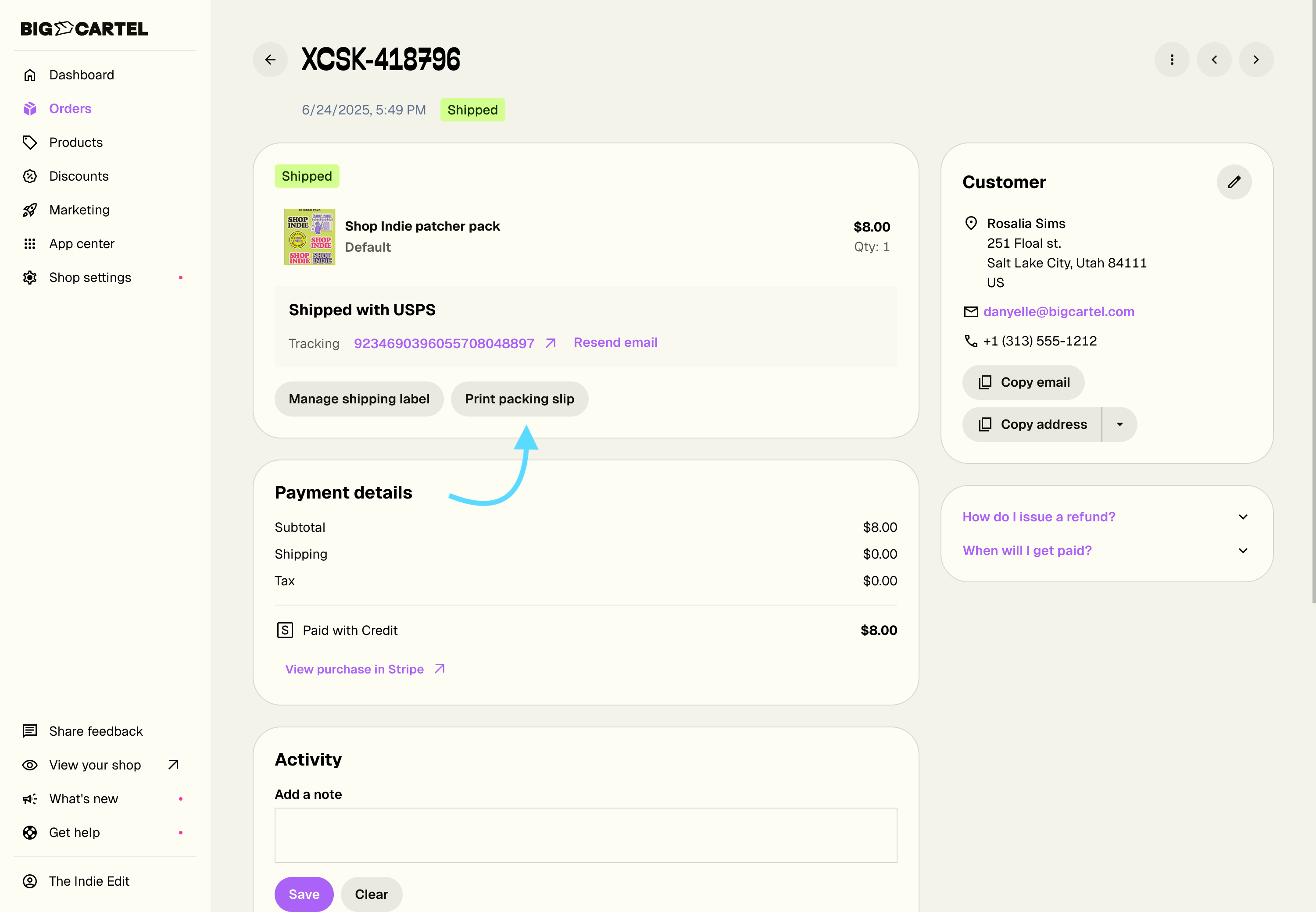
Task: Open the three-dot order options menu
Action: click(1171, 60)
